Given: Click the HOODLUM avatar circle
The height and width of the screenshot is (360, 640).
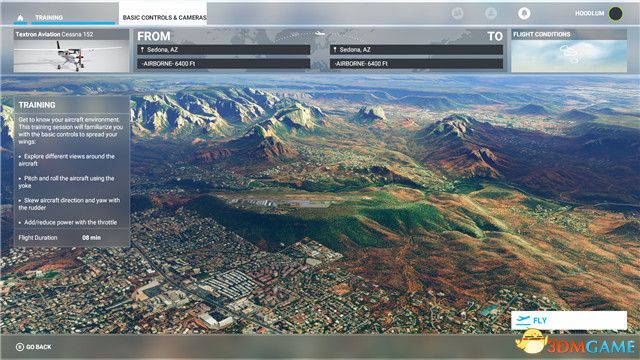Looking at the screenshot, I should point(616,14).
